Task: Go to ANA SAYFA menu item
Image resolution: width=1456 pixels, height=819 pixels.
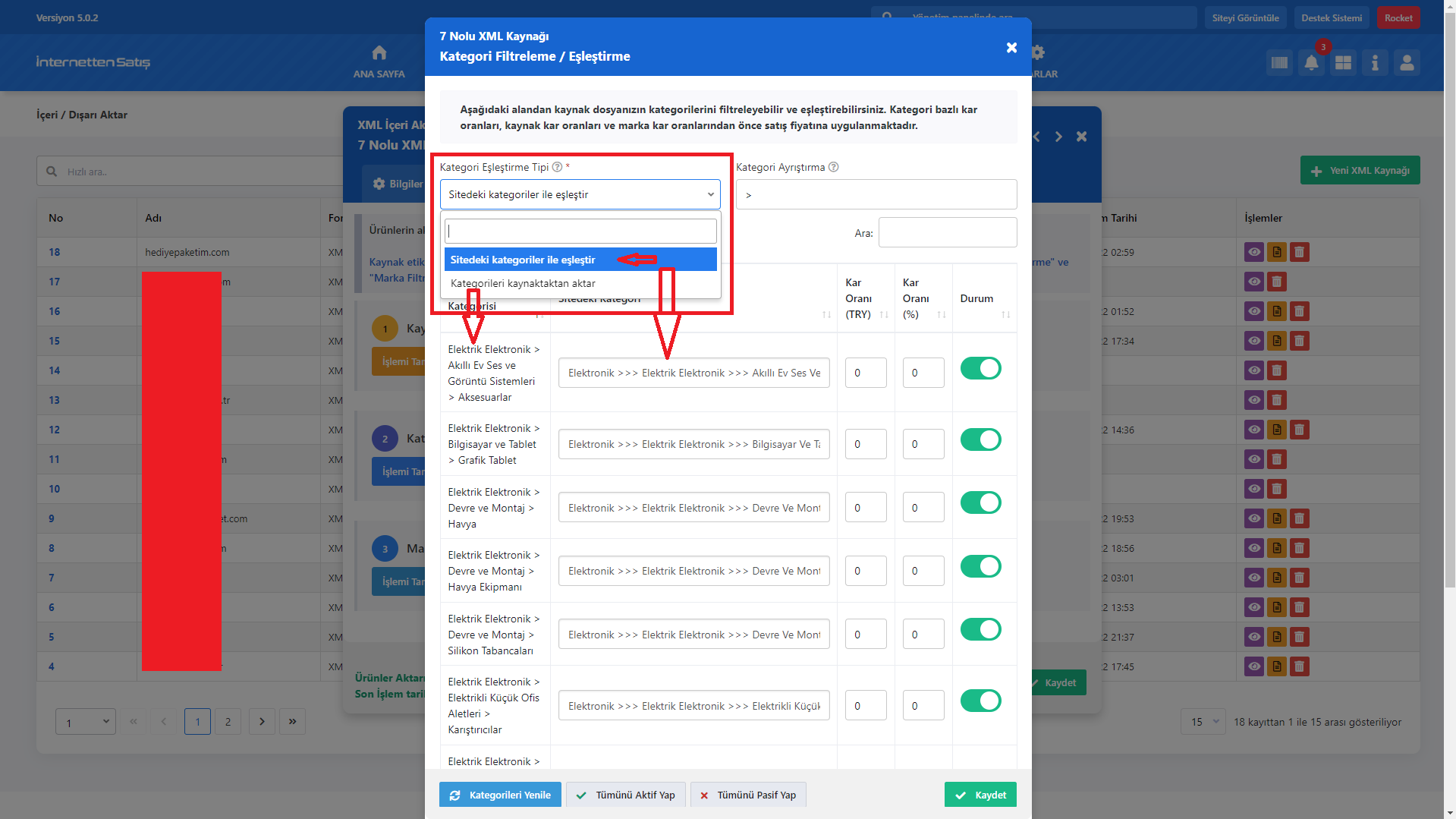Action: (x=379, y=62)
